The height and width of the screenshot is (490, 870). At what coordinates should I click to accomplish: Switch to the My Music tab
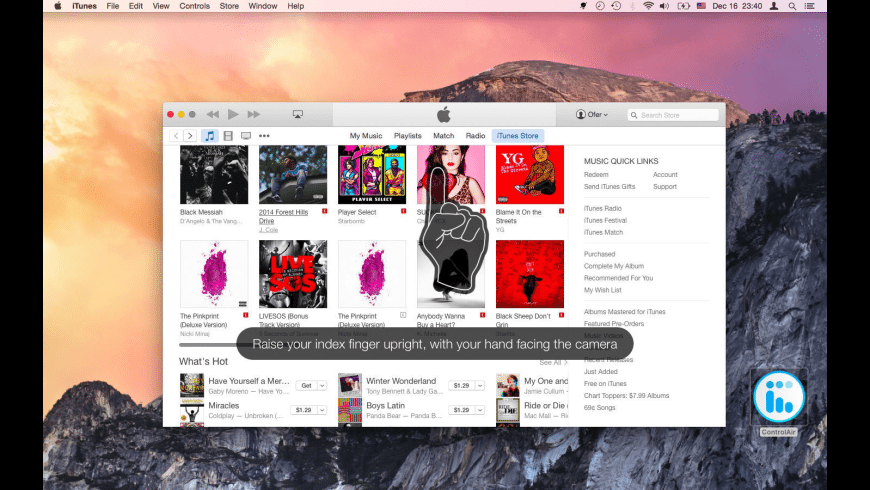click(366, 135)
